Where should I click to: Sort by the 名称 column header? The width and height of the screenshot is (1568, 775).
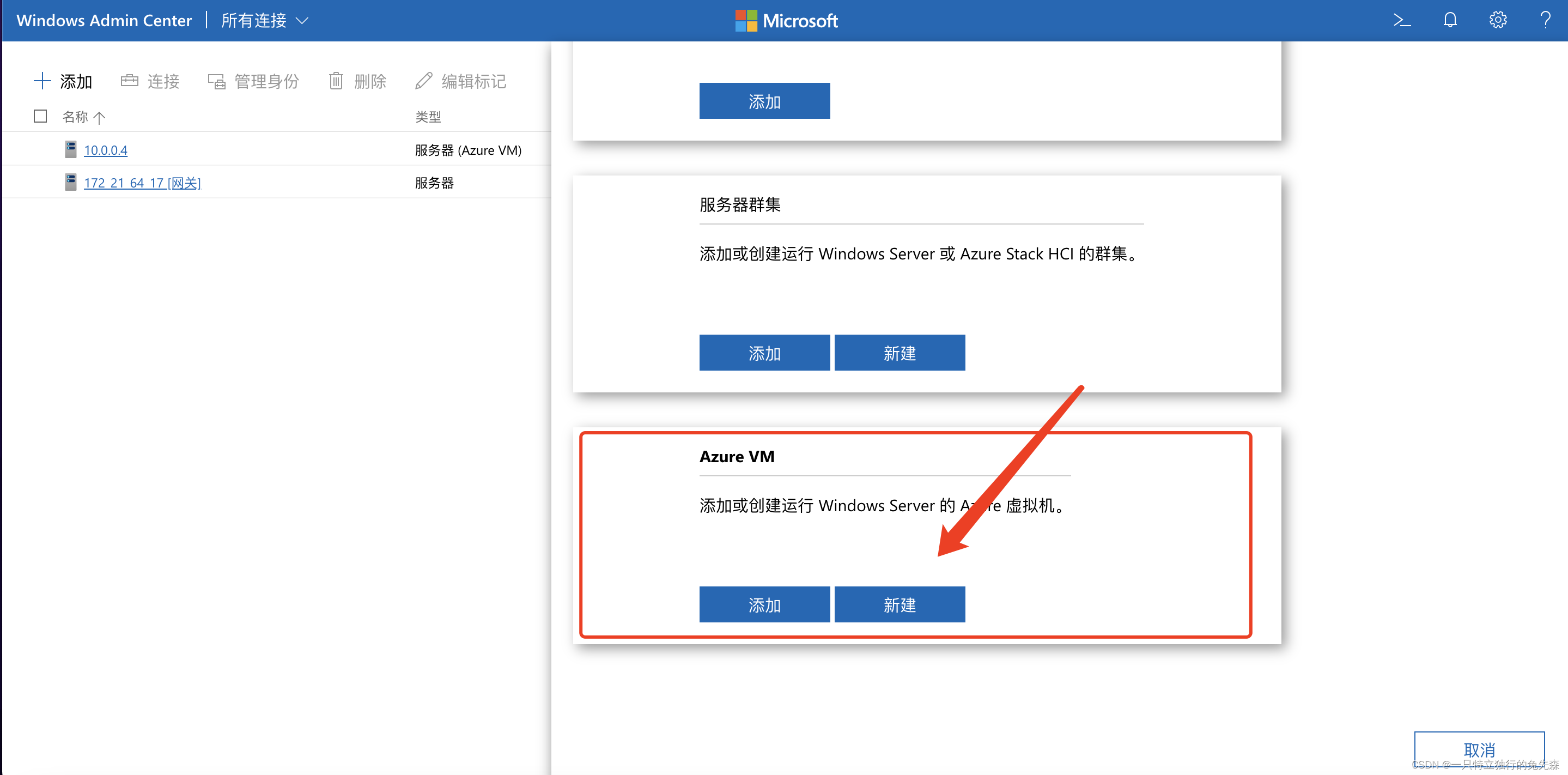tap(83, 117)
